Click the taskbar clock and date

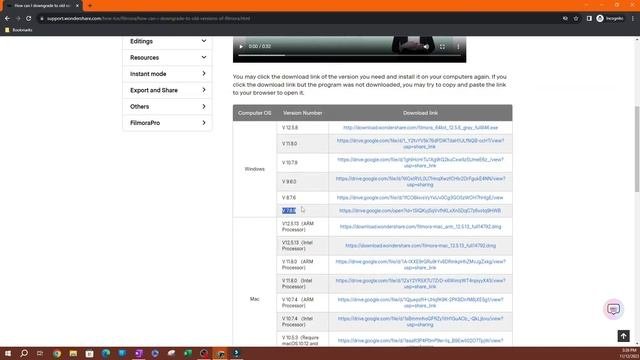pos(629,353)
